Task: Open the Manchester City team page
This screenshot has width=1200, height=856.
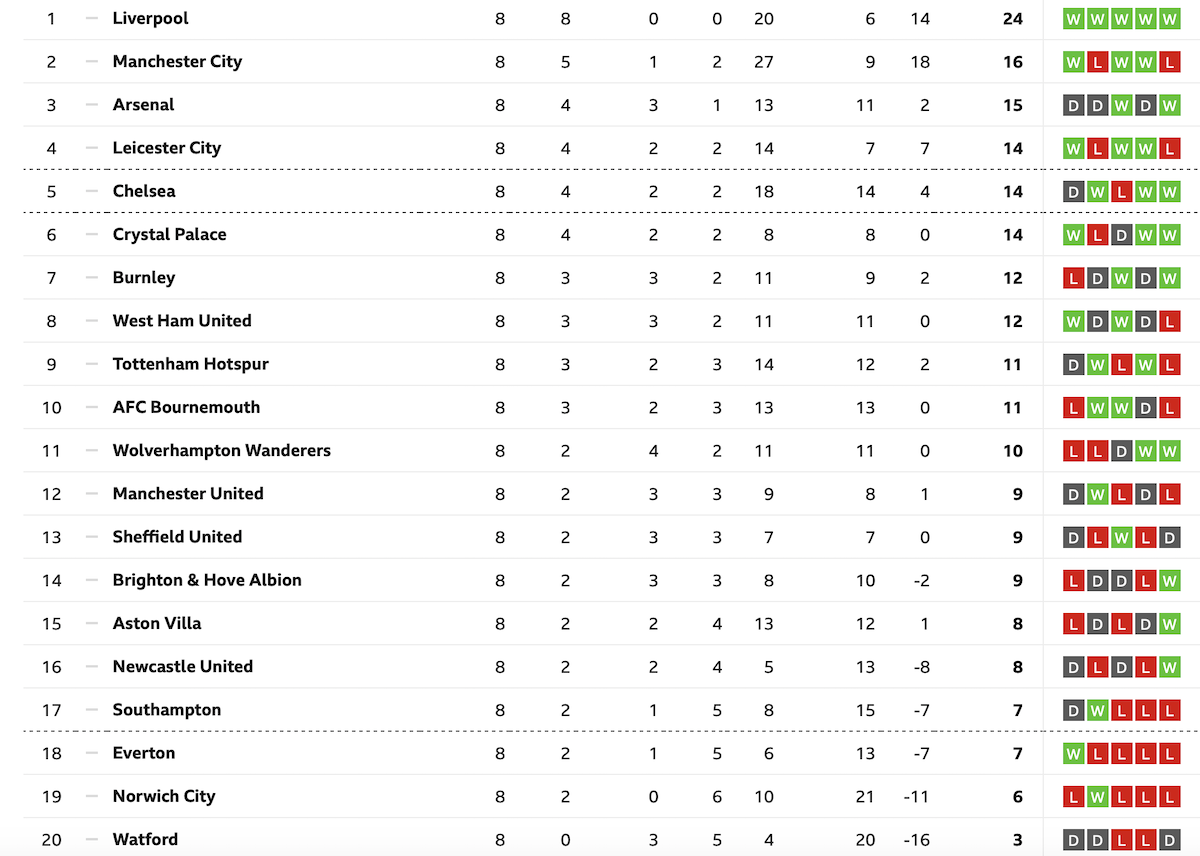Action: click(x=177, y=61)
